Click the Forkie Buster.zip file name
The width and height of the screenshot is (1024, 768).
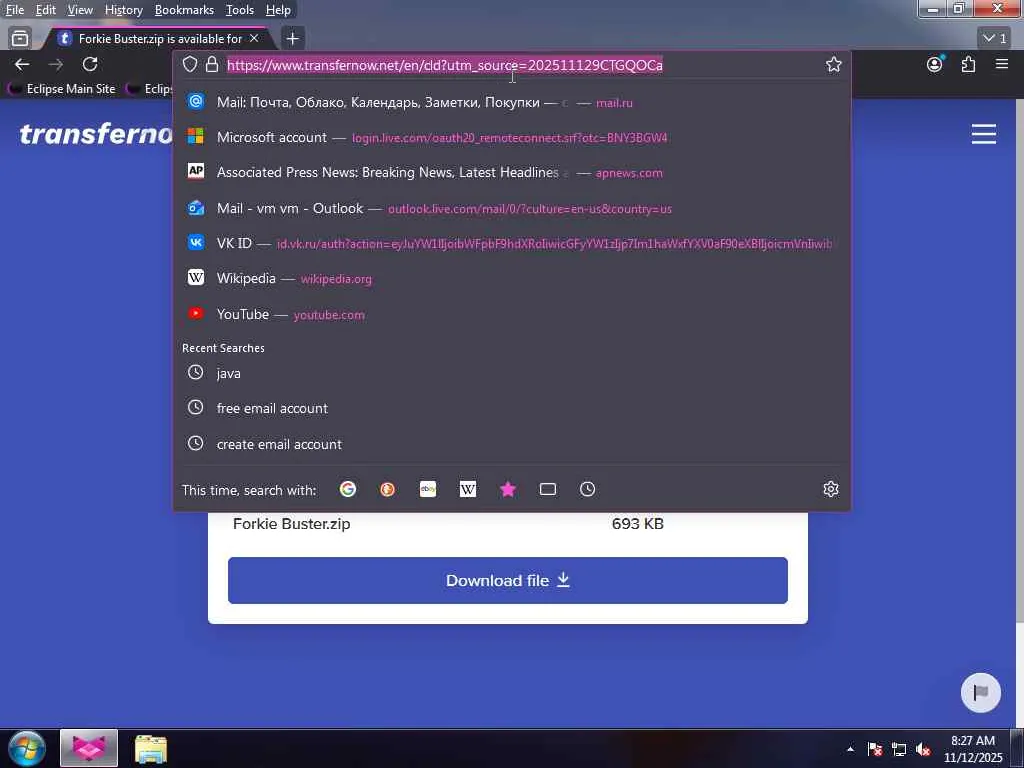pyautogui.click(x=291, y=524)
